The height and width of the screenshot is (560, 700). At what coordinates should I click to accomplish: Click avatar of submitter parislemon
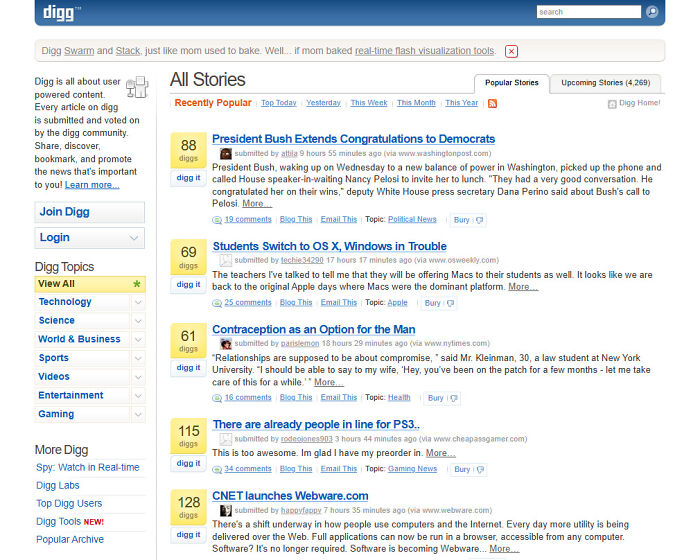pyautogui.click(x=226, y=344)
